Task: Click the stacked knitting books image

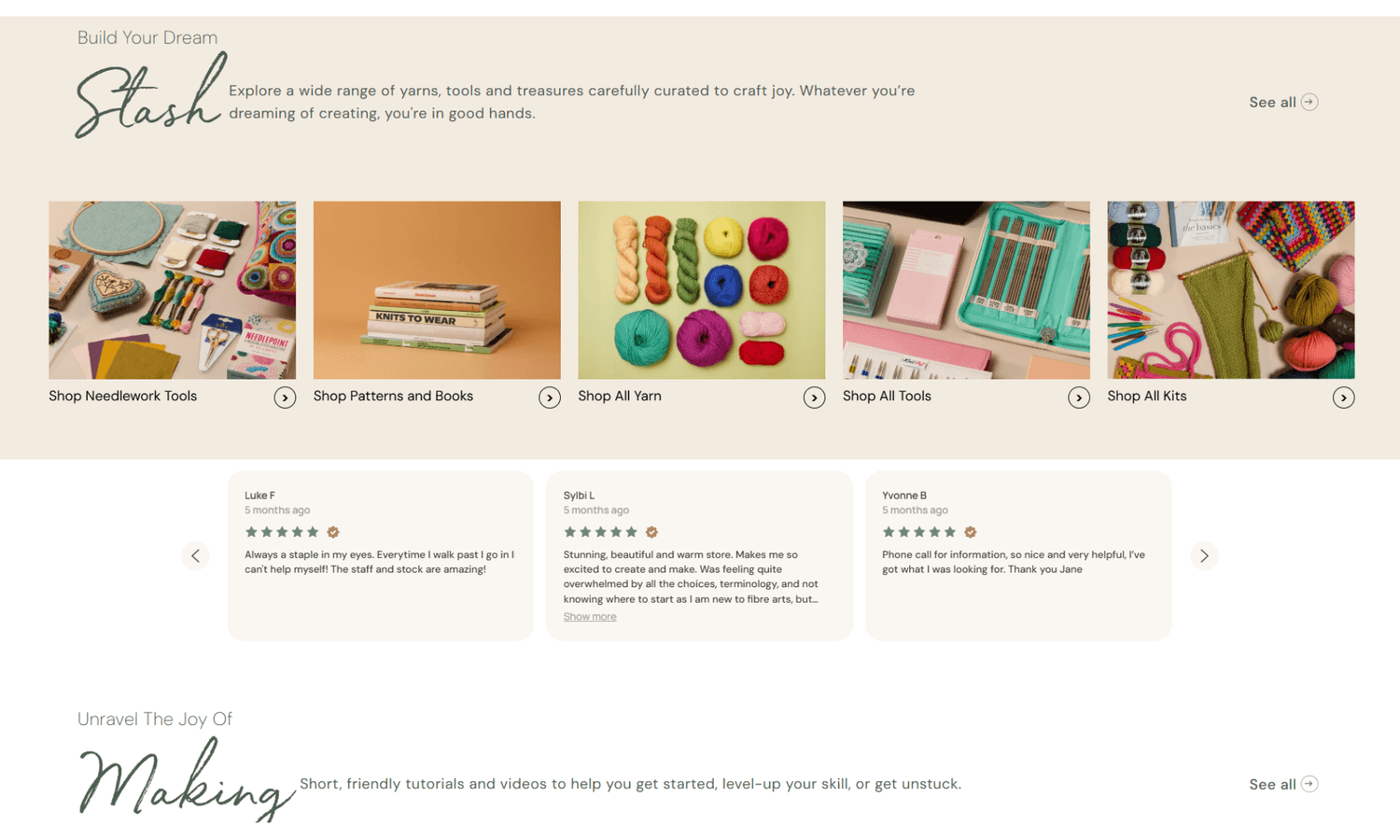Action: (x=437, y=289)
